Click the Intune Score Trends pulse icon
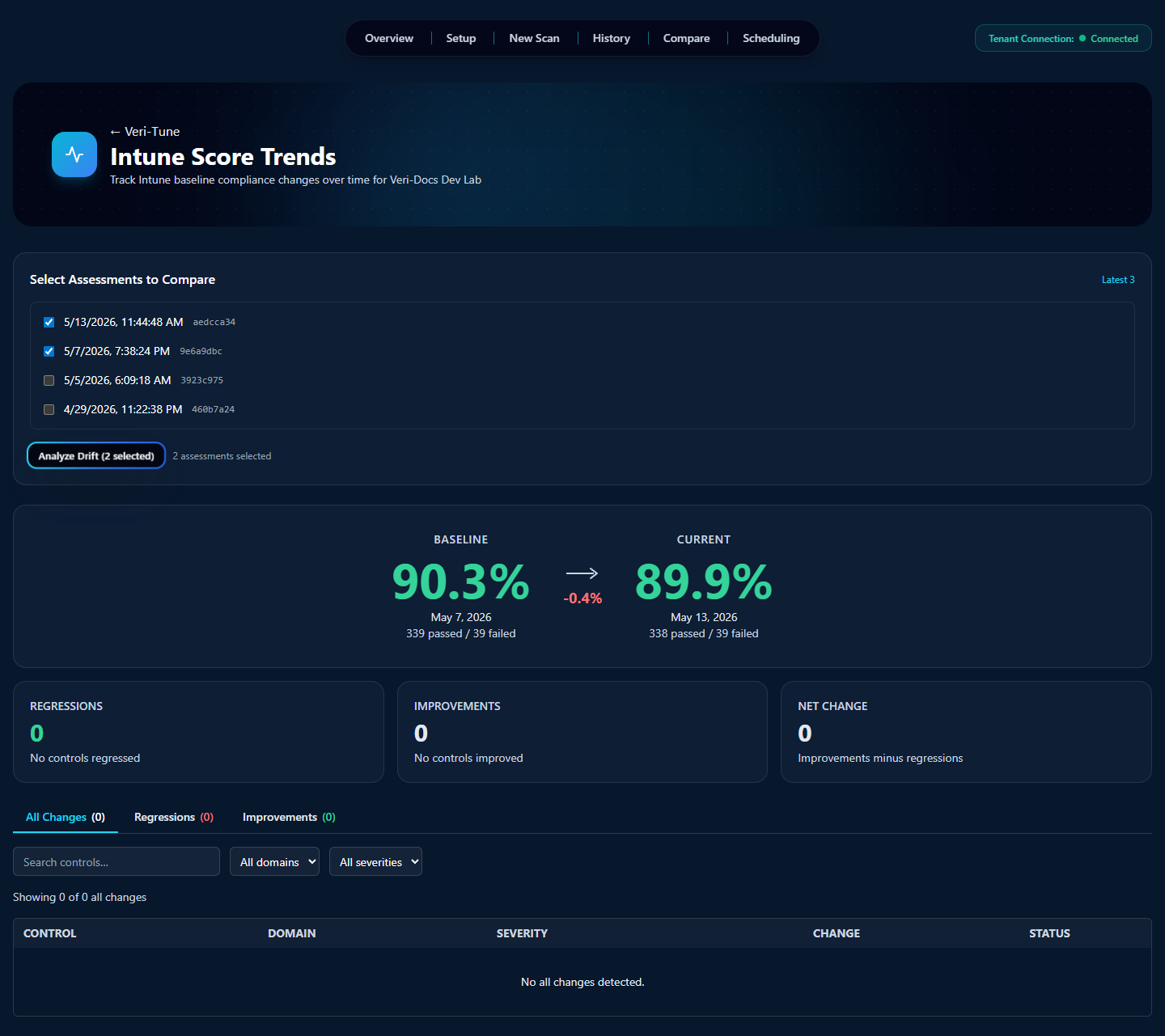This screenshot has width=1165, height=1036. coord(74,154)
